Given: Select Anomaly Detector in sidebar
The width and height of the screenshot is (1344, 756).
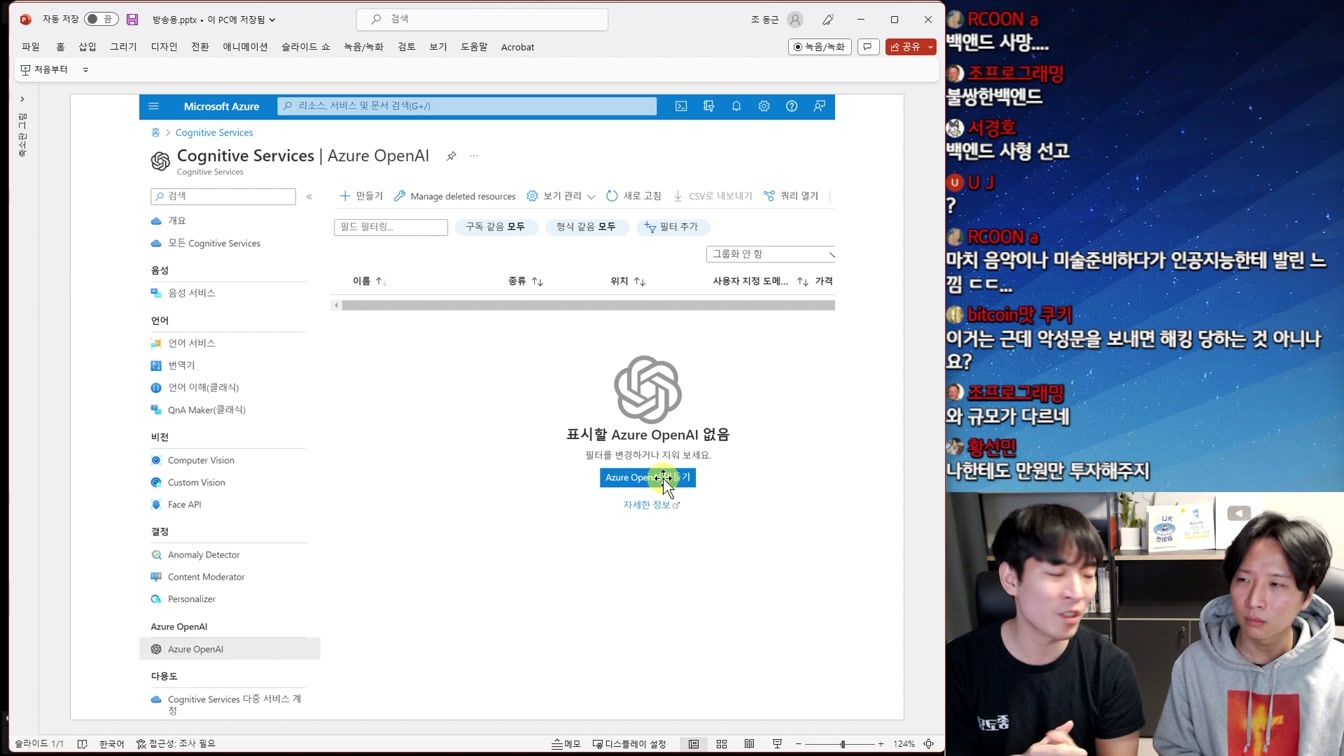Looking at the screenshot, I should pyautogui.click(x=203, y=555).
